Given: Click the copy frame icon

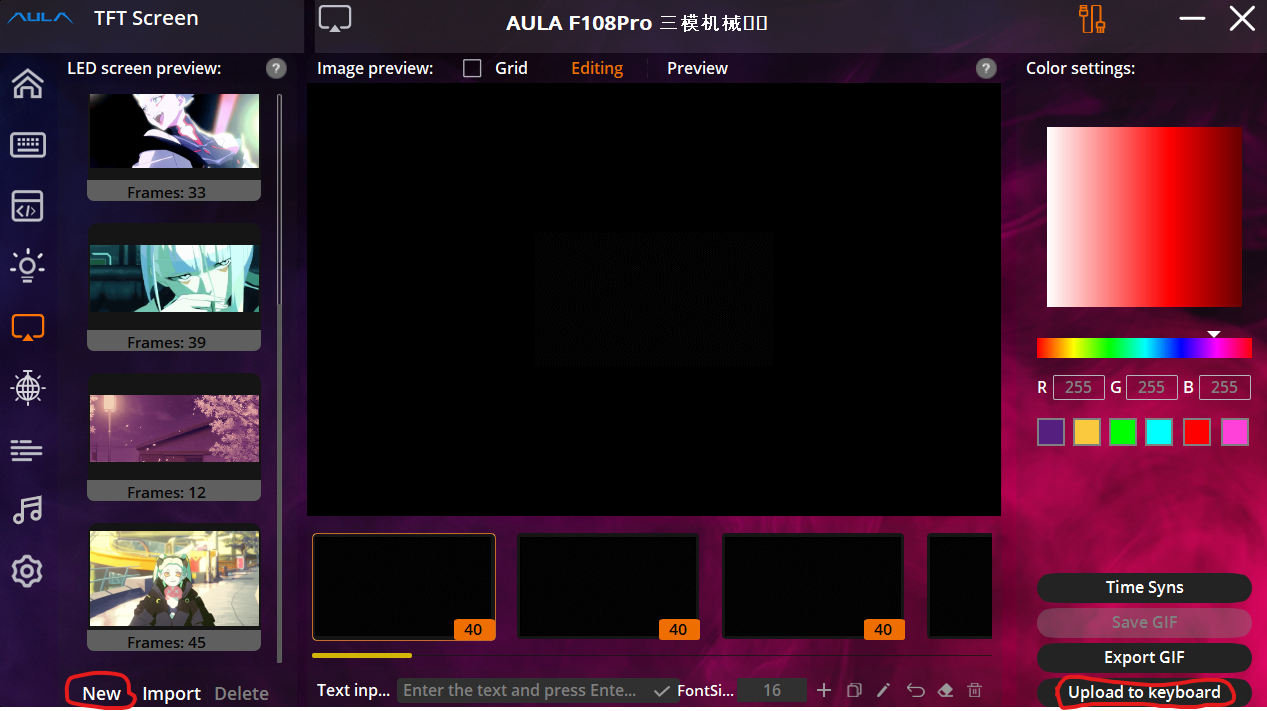Looking at the screenshot, I should coord(854,690).
